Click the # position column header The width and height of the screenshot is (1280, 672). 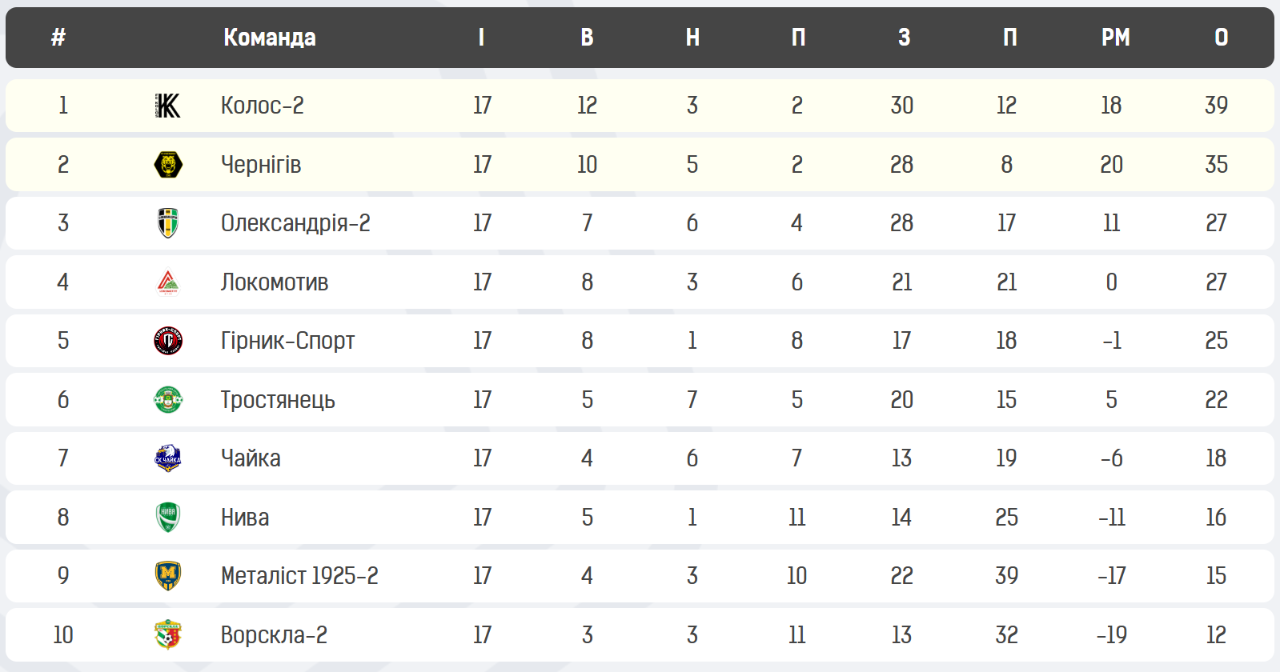click(x=59, y=38)
